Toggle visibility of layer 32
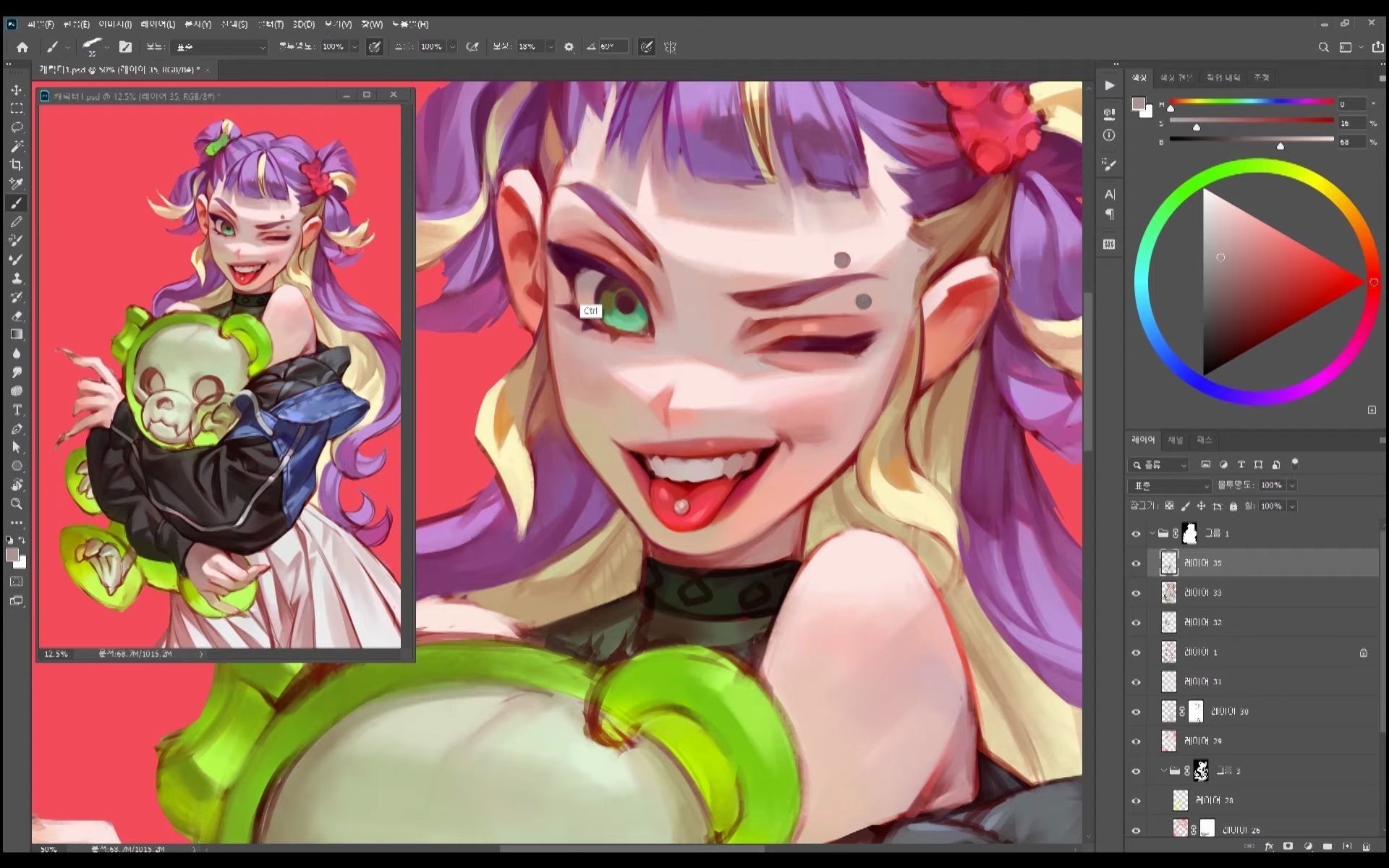1389x868 pixels. 1136,623
